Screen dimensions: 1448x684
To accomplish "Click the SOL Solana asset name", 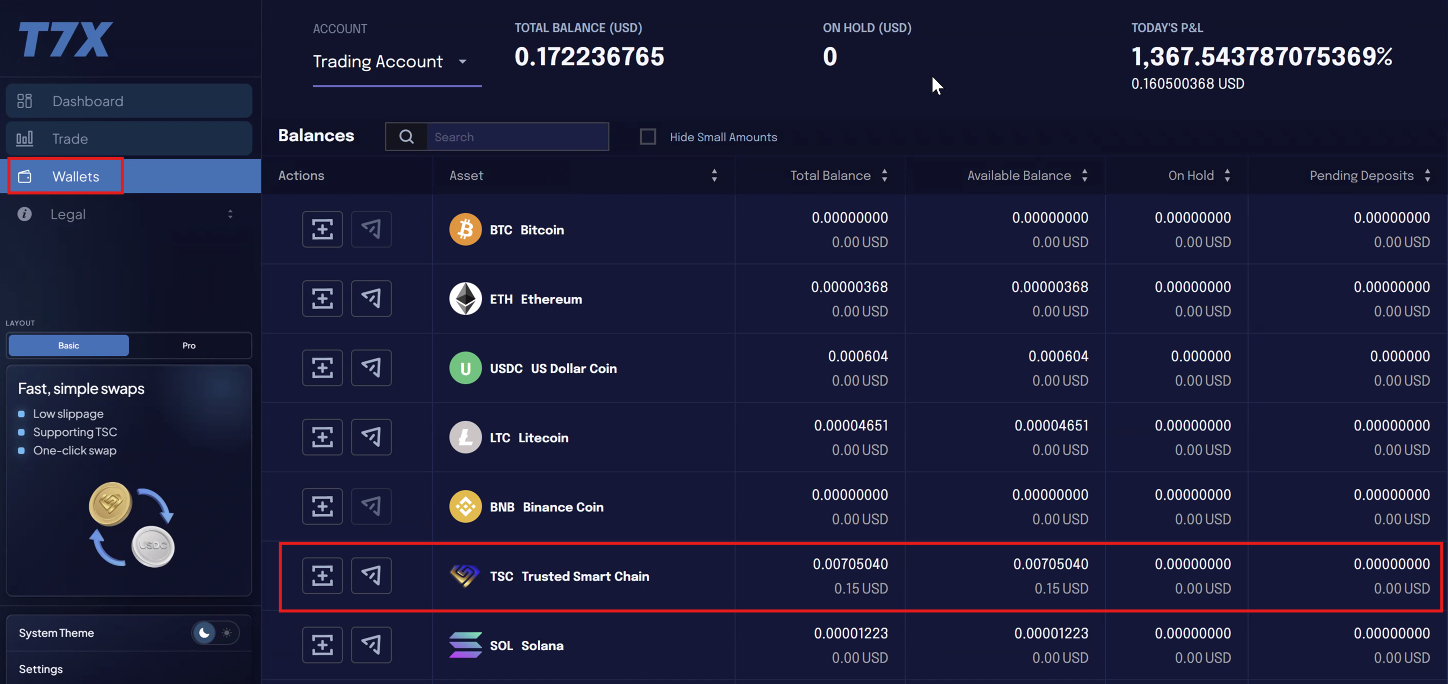I will [x=527, y=645].
